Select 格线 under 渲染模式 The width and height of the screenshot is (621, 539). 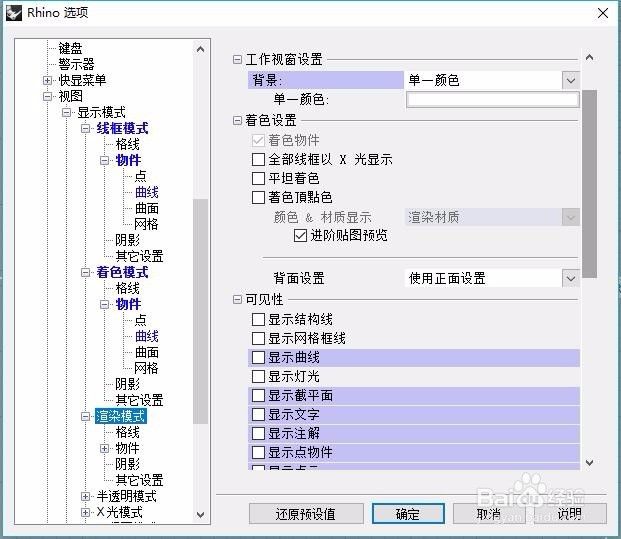(128, 432)
